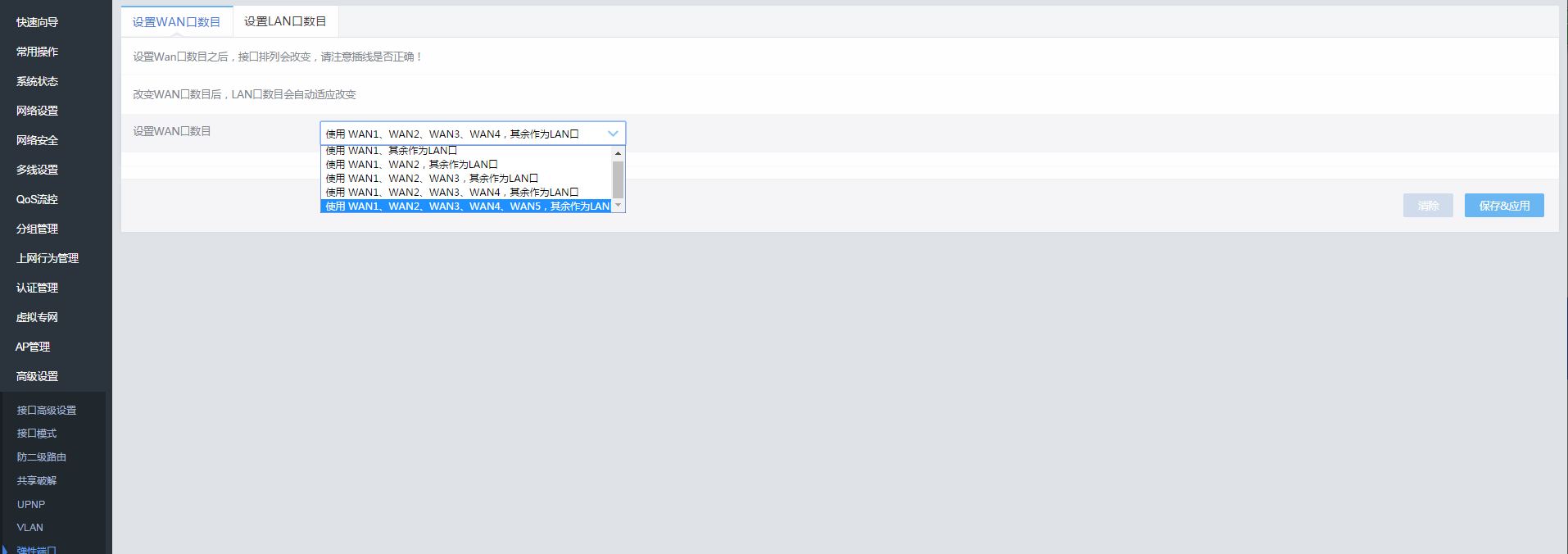Click the 清除 button
The width and height of the screenshot is (1568, 554).
[x=1427, y=206]
